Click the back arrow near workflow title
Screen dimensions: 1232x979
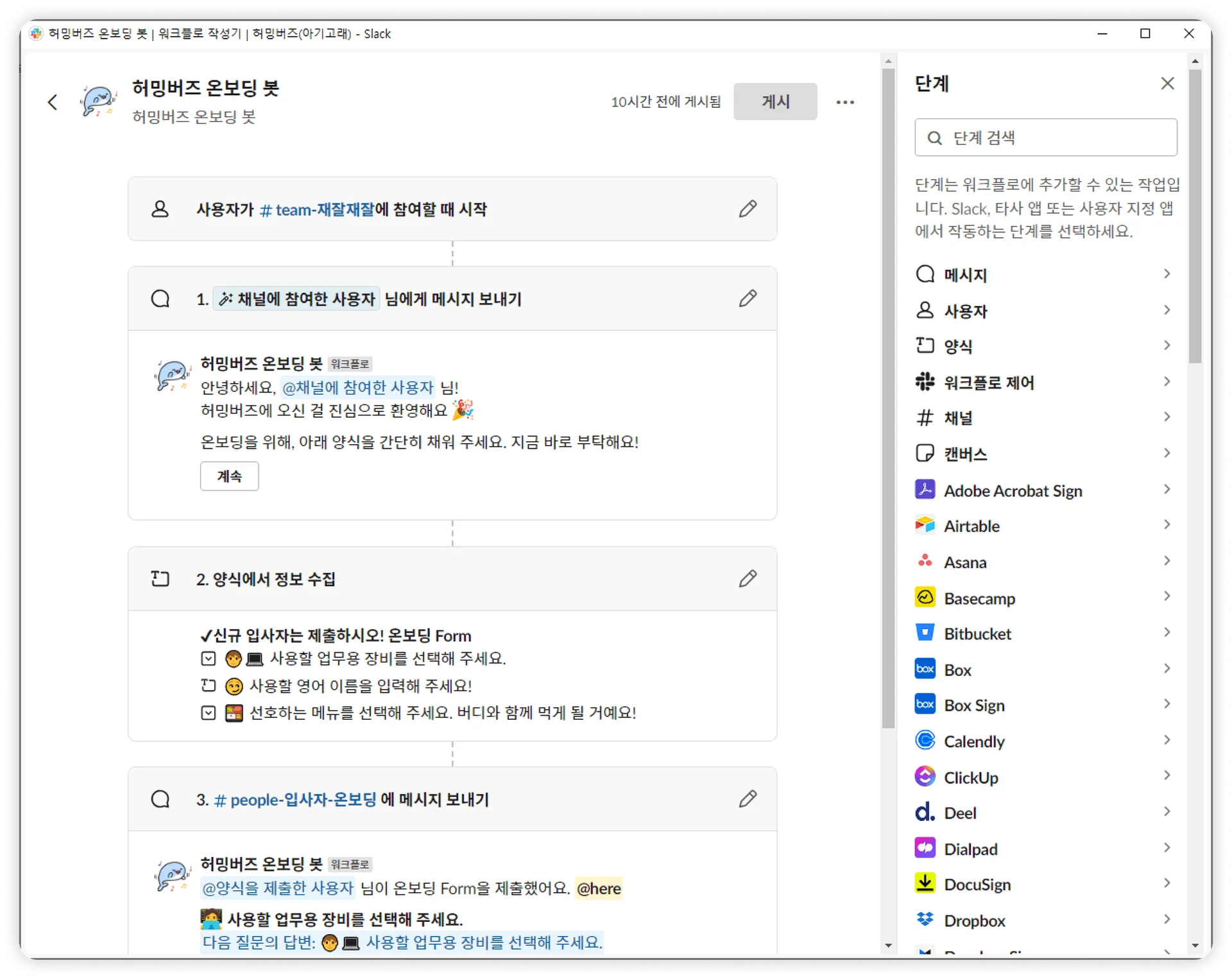point(53,102)
